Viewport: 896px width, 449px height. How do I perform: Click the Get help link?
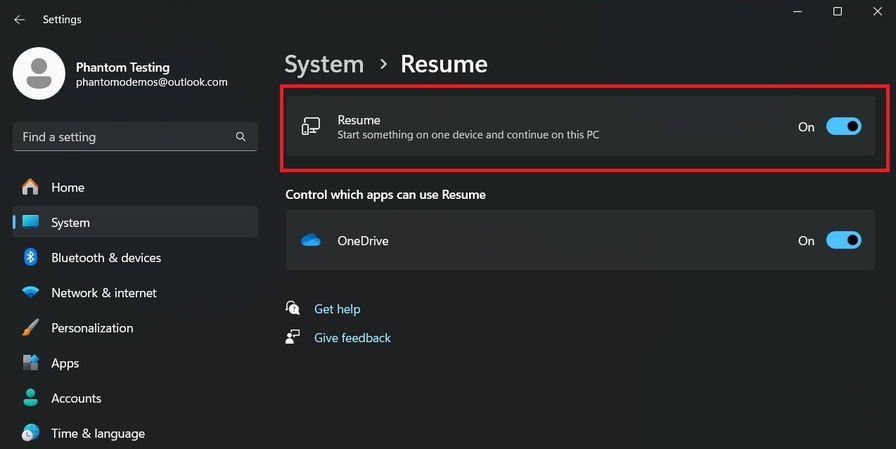click(337, 309)
